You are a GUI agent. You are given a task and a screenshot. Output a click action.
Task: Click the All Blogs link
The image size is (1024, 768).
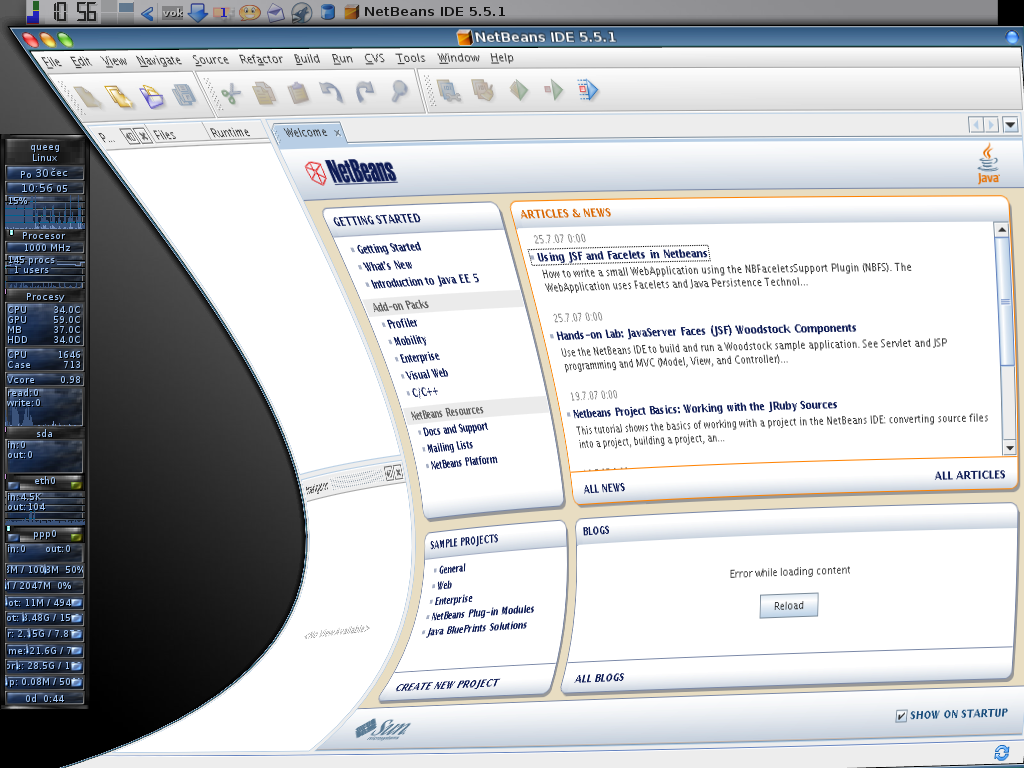click(599, 678)
